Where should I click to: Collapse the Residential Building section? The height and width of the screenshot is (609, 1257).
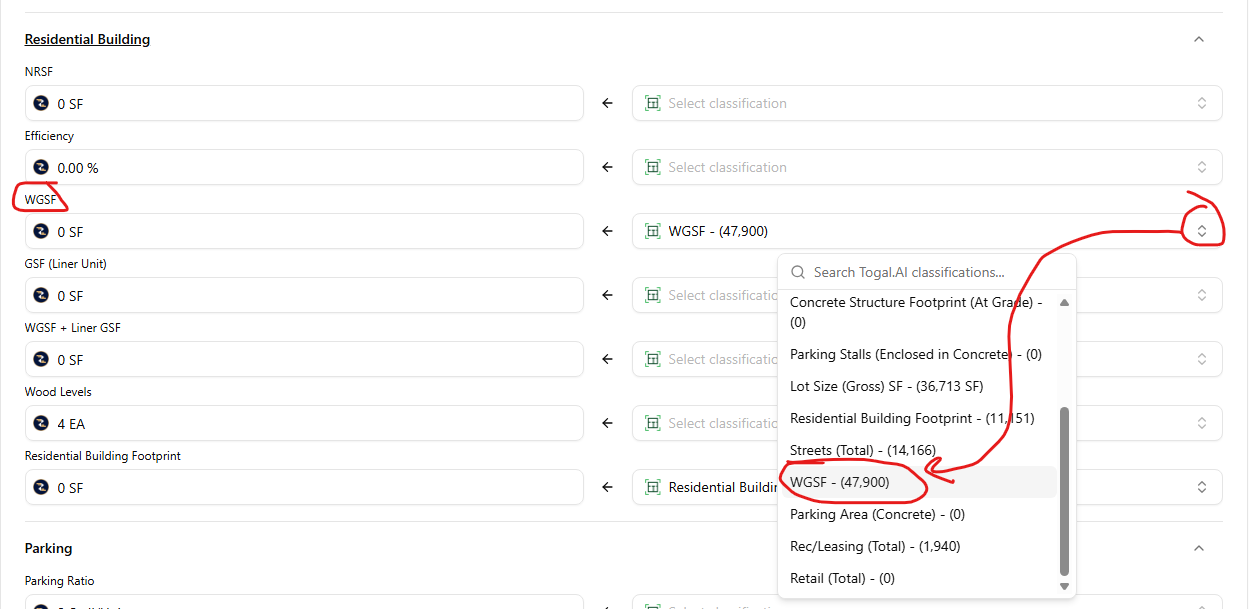click(1198, 40)
